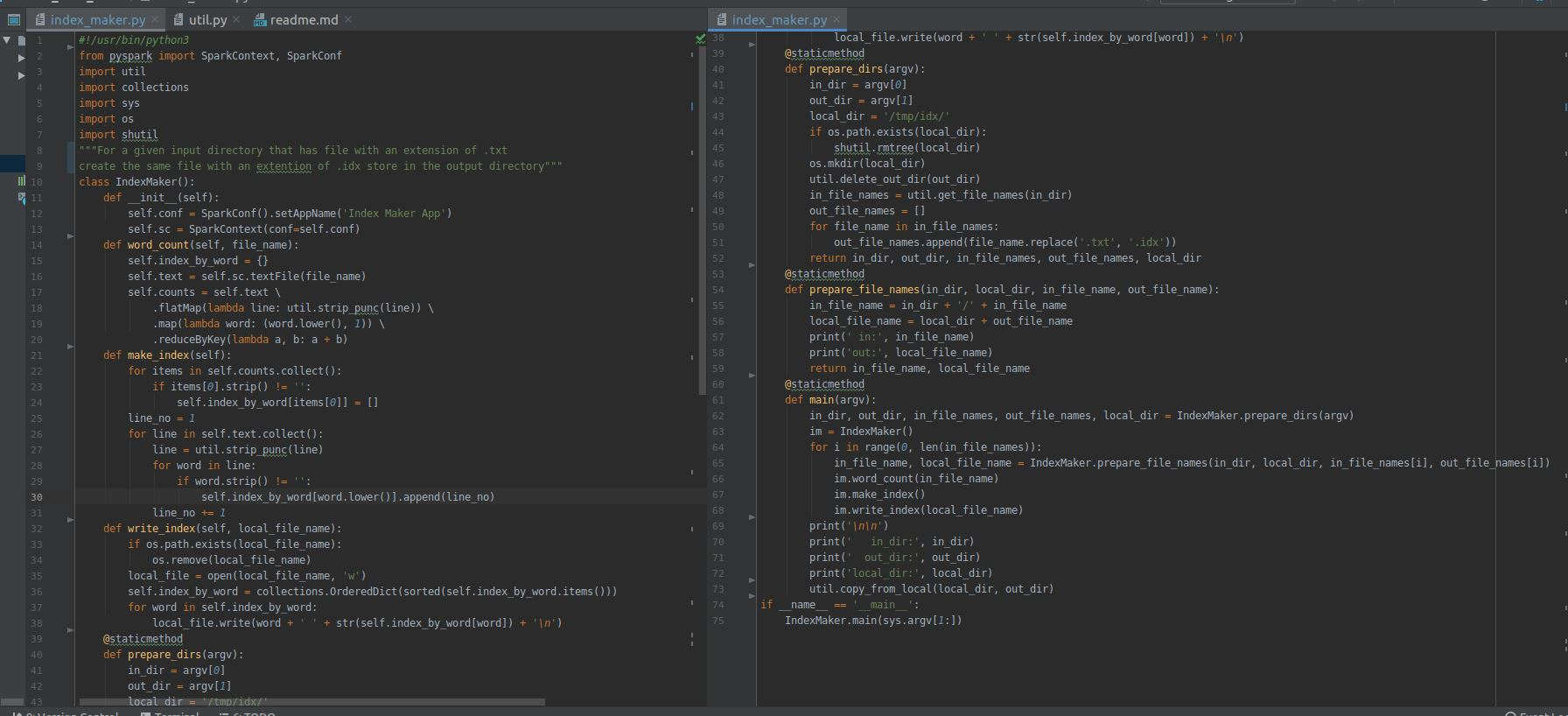Viewport: 1568px width, 716px height.
Task: Collapse the top down-arrow in left panel
Action: pyautogui.click(x=7, y=40)
